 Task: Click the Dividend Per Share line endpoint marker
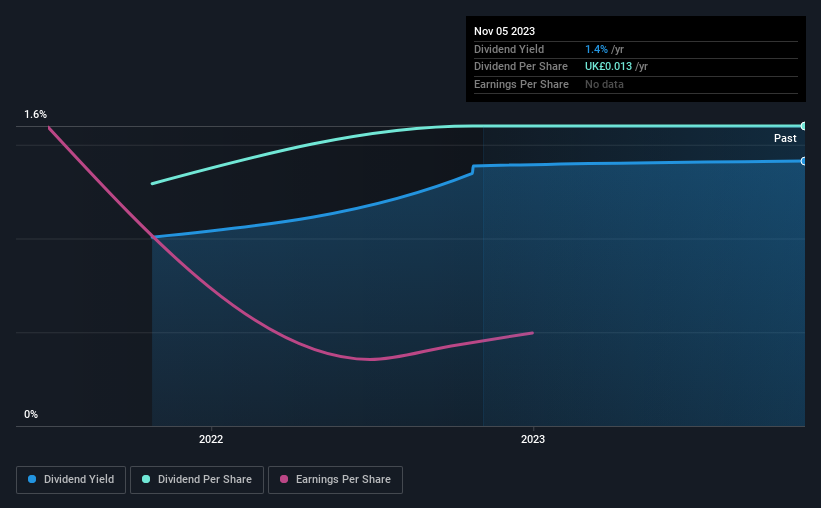click(x=804, y=126)
